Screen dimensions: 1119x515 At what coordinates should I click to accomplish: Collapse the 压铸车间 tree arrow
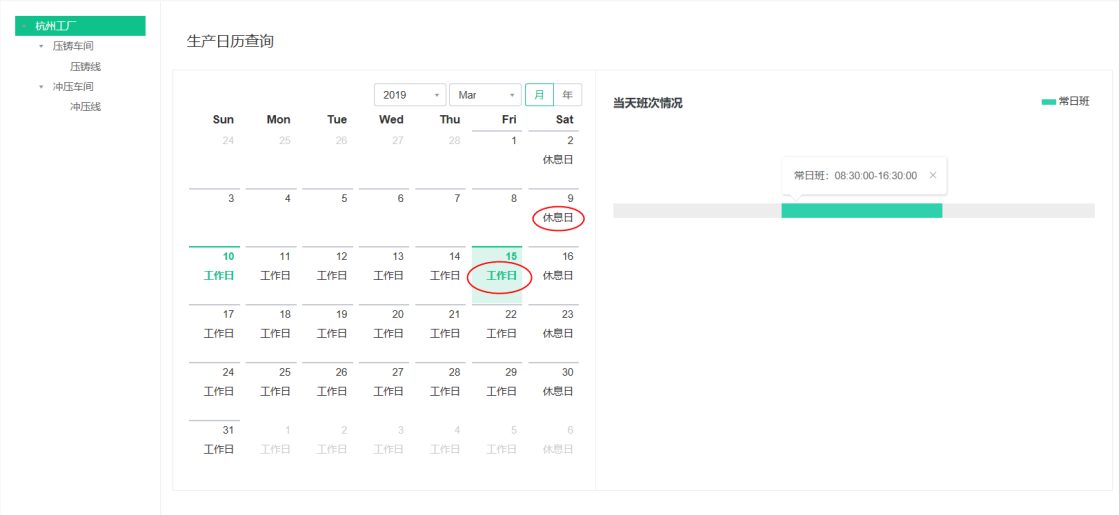[41, 46]
